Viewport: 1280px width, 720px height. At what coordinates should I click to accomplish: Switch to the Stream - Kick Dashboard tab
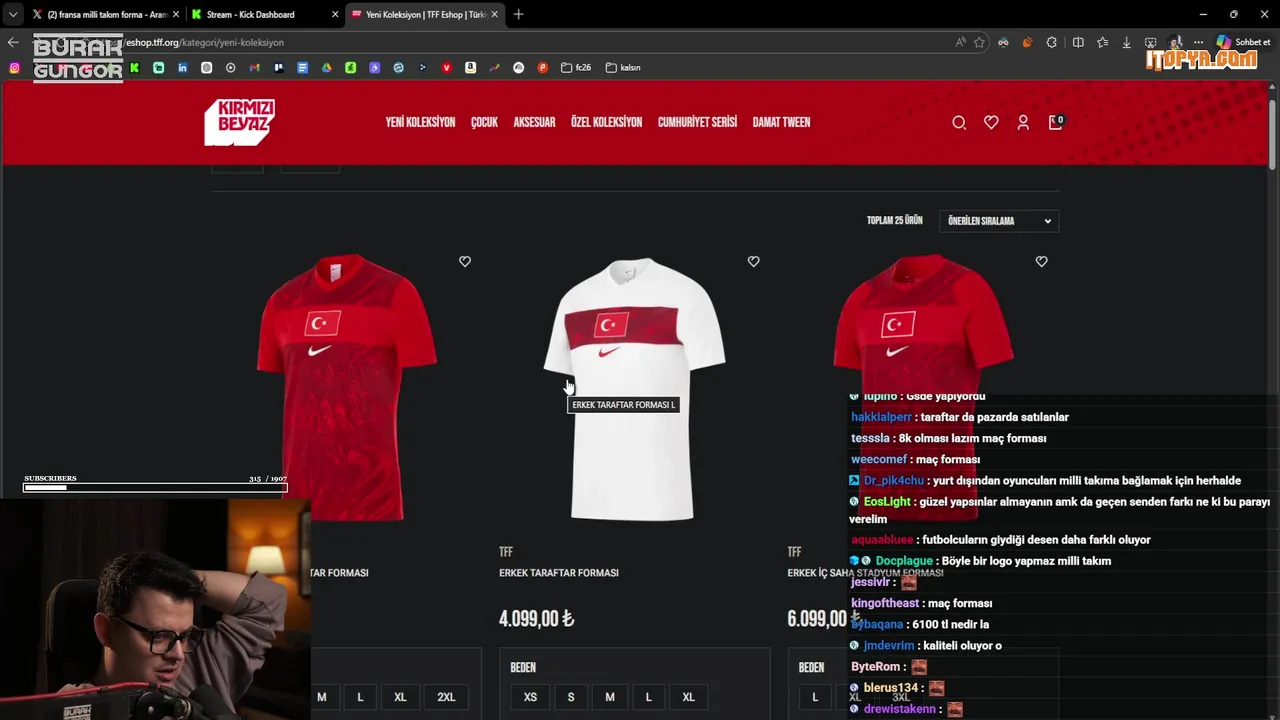click(x=264, y=15)
